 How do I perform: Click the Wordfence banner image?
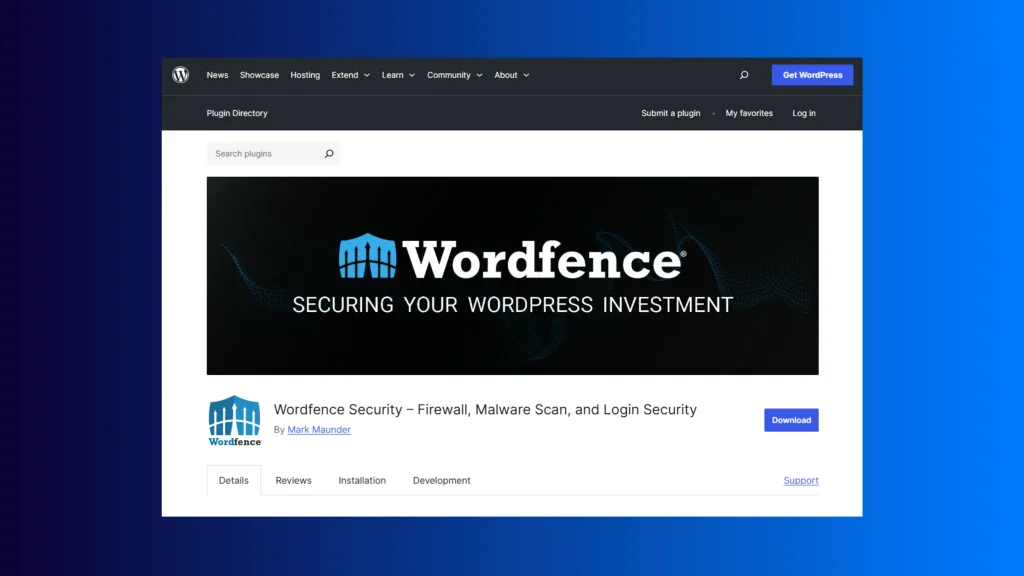(512, 276)
